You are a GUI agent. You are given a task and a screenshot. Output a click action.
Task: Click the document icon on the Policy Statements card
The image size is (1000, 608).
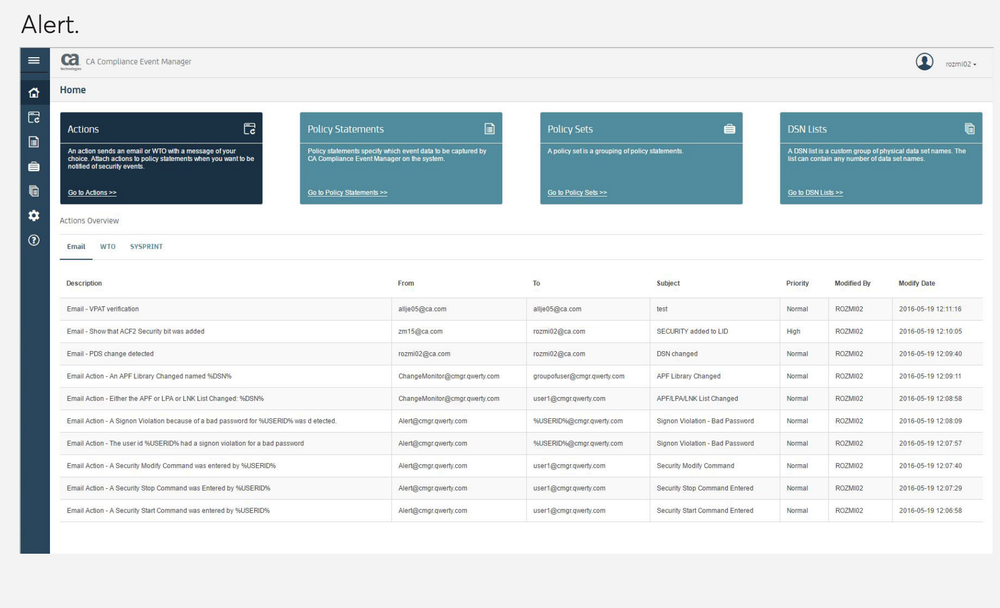click(x=488, y=128)
